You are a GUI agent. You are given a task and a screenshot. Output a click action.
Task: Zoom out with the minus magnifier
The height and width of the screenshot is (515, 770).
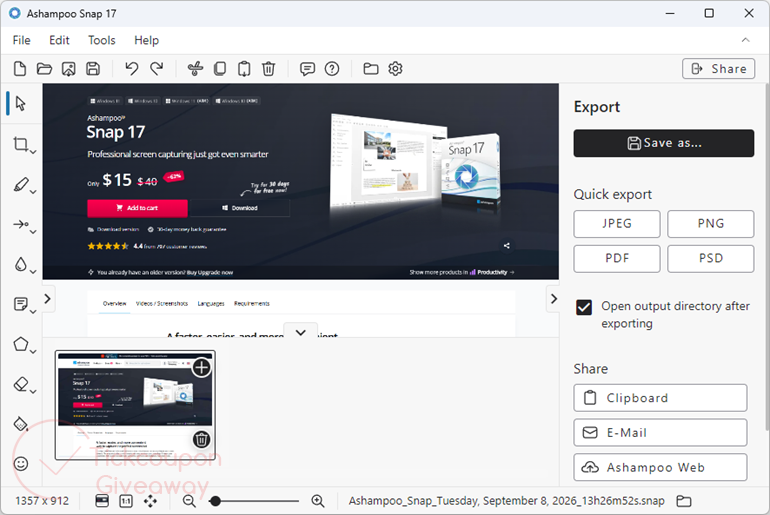pos(189,501)
